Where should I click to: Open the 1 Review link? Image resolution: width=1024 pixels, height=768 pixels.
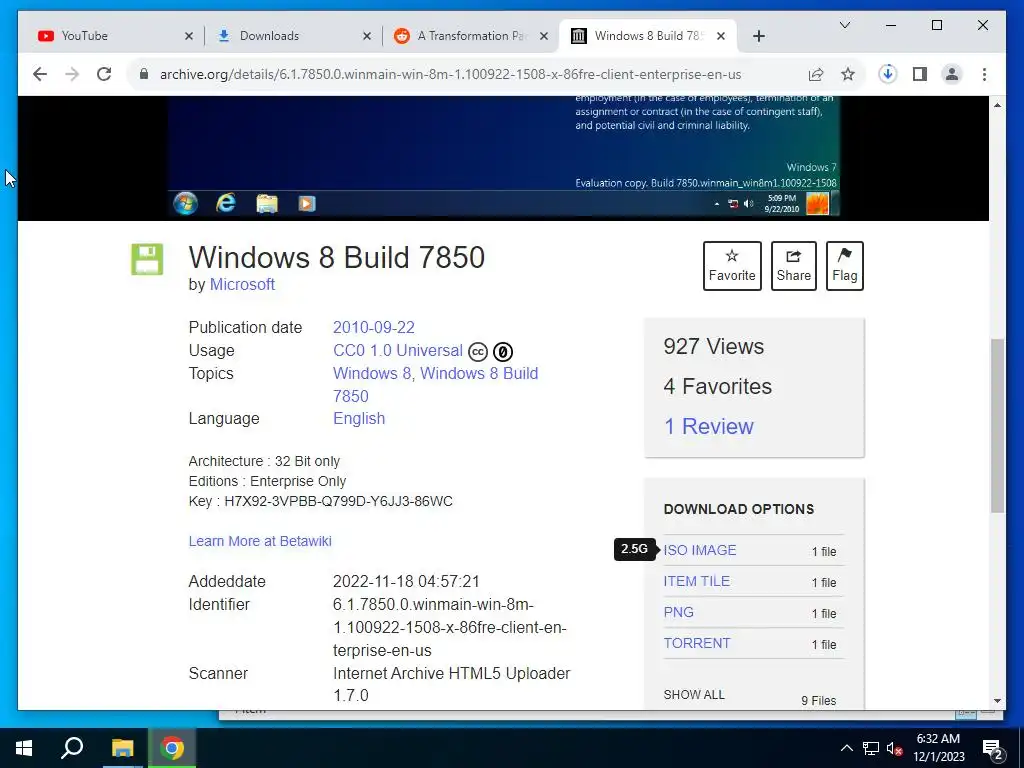[709, 426]
